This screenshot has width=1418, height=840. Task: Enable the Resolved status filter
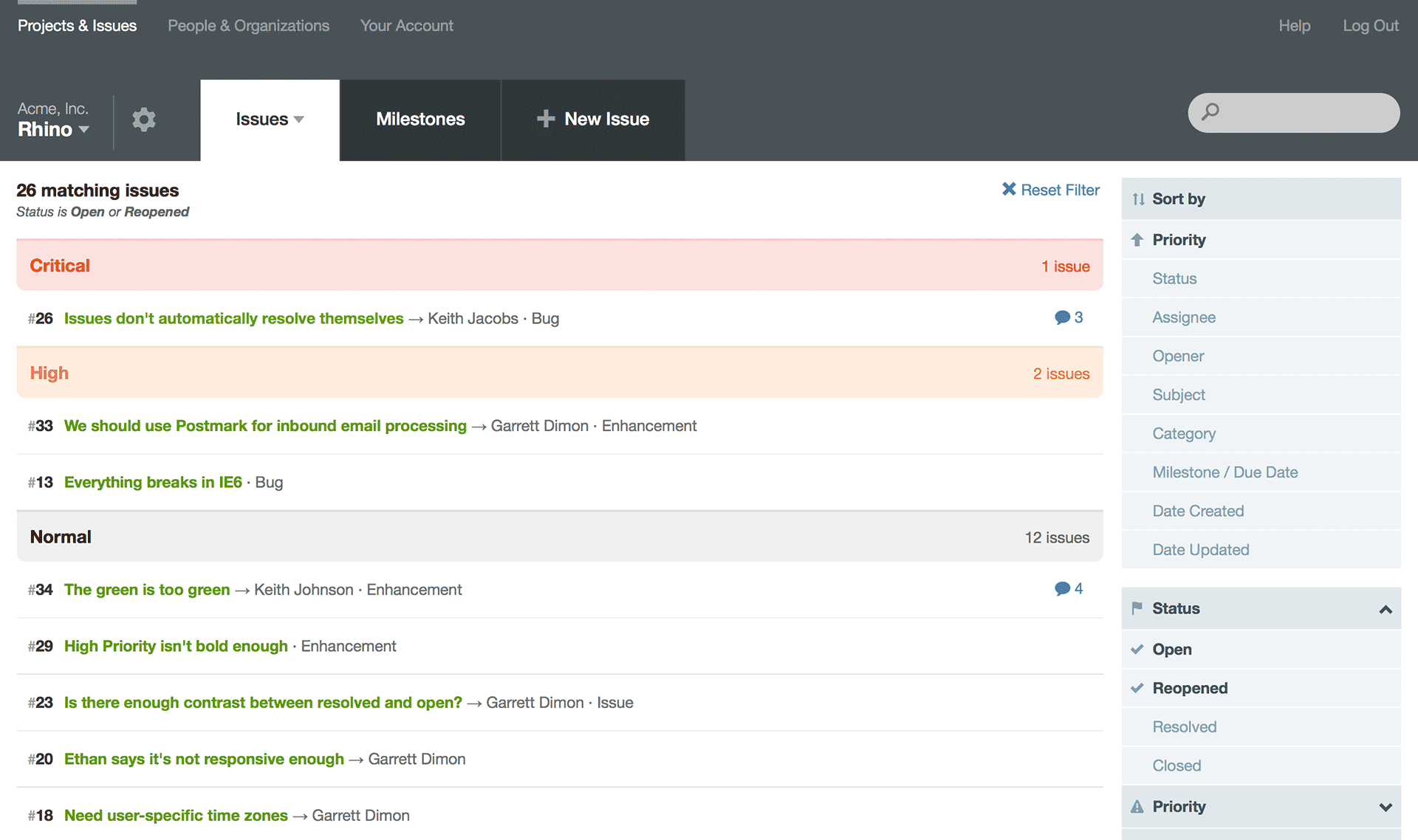(x=1184, y=727)
